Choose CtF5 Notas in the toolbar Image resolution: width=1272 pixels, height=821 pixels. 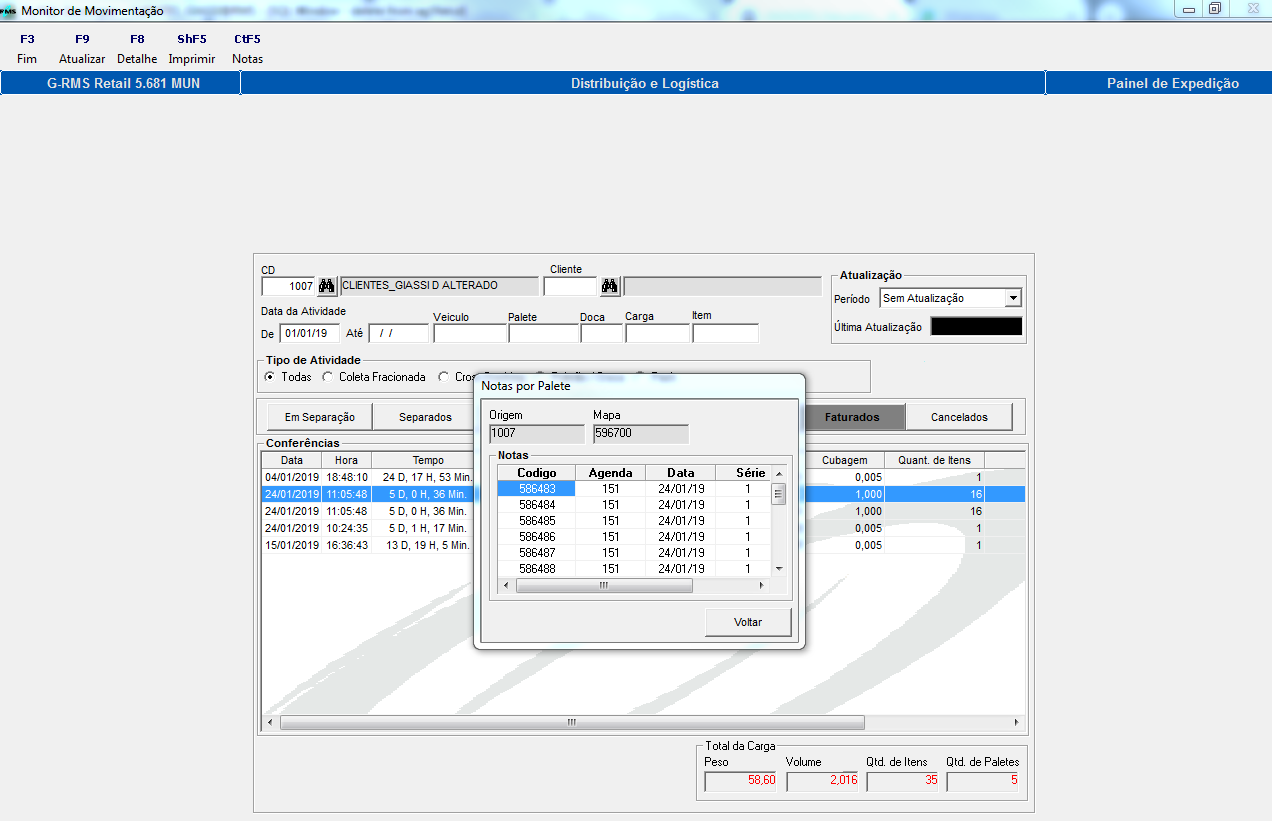pyautogui.click(x=247, y=49)
